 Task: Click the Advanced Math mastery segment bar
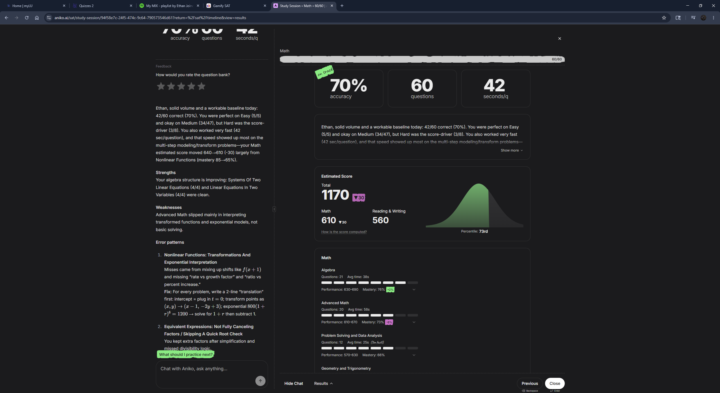click(370, 315)
